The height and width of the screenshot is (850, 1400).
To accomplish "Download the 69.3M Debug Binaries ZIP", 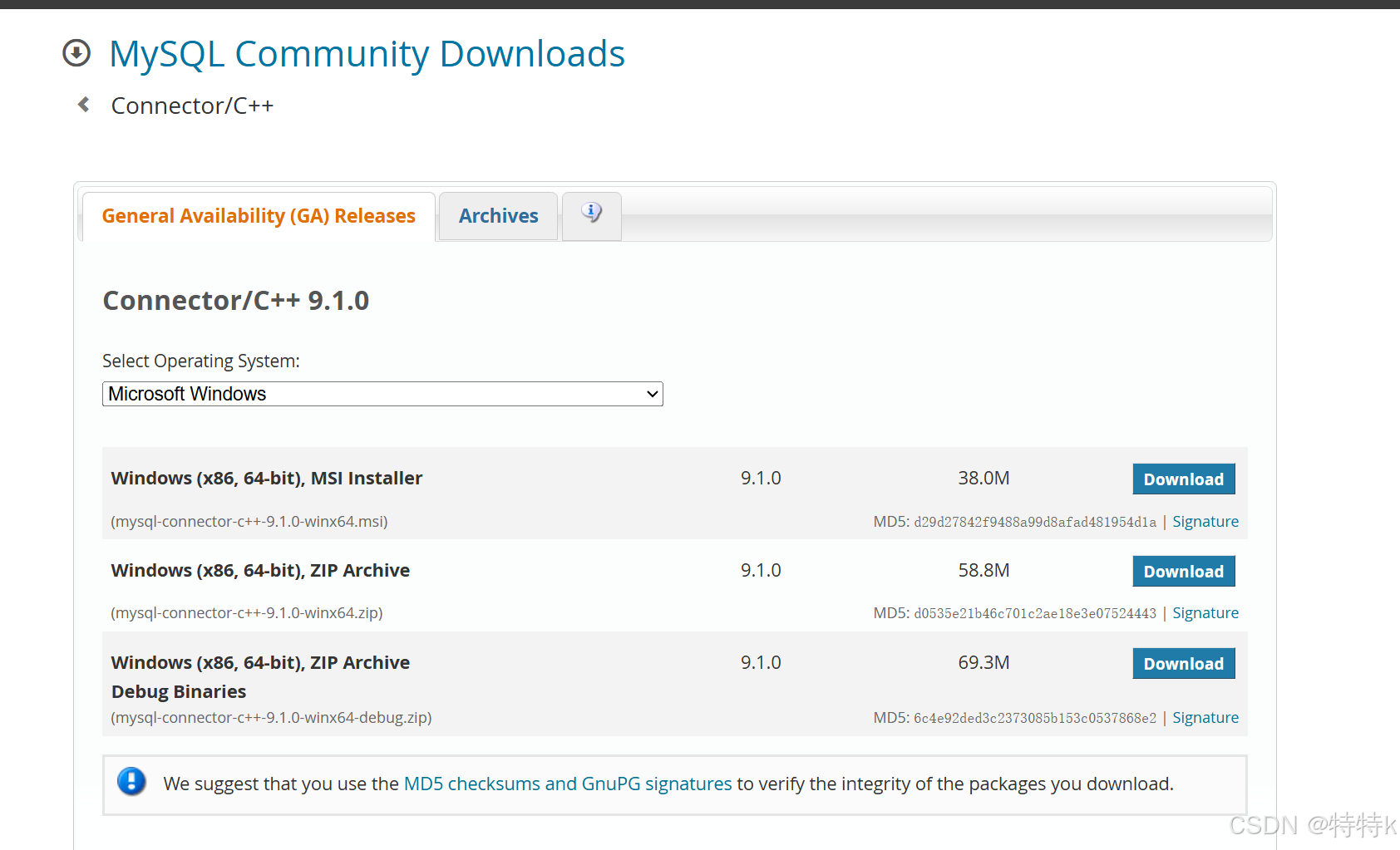I will pyautogui.click(x=1184, y=663).
